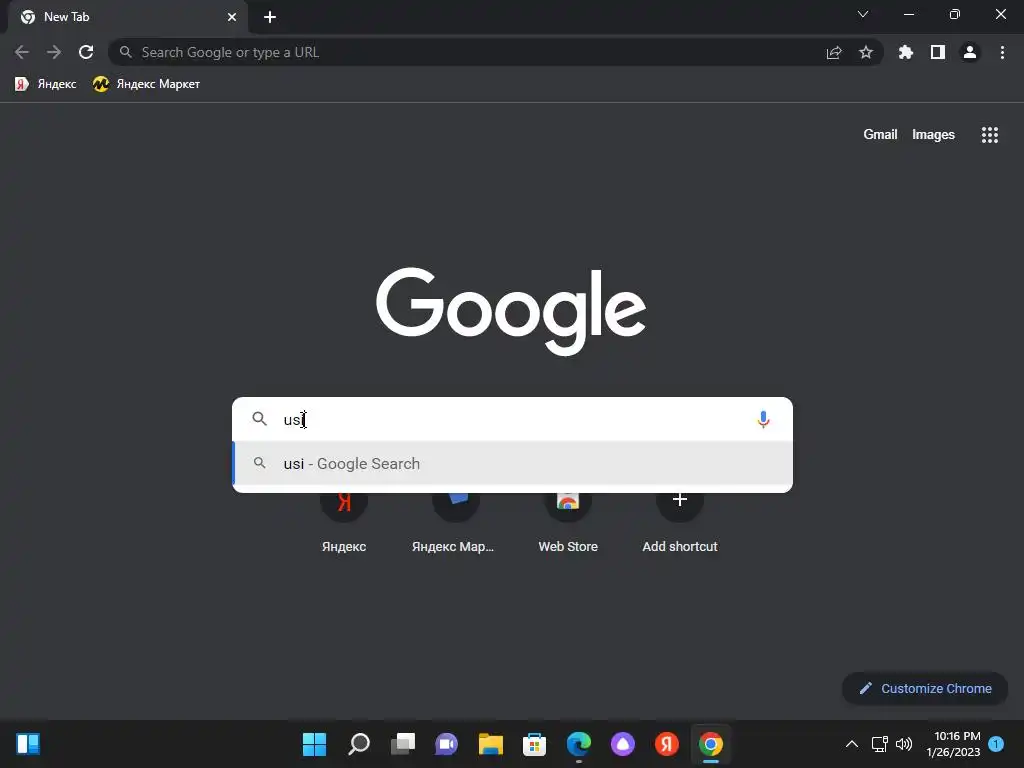Open the Яндекс Маркет bookmark
The width and height of the screenshot is (1024, 768).
pyautogui.click(x=146, y=84)
